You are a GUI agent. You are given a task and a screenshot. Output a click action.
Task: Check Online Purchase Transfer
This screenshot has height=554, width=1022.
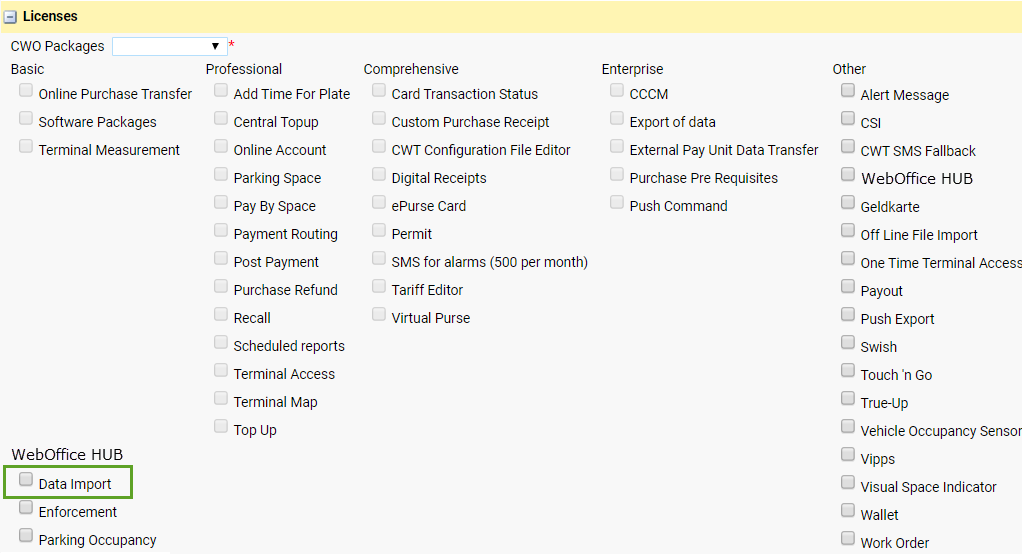pos(26,90)
